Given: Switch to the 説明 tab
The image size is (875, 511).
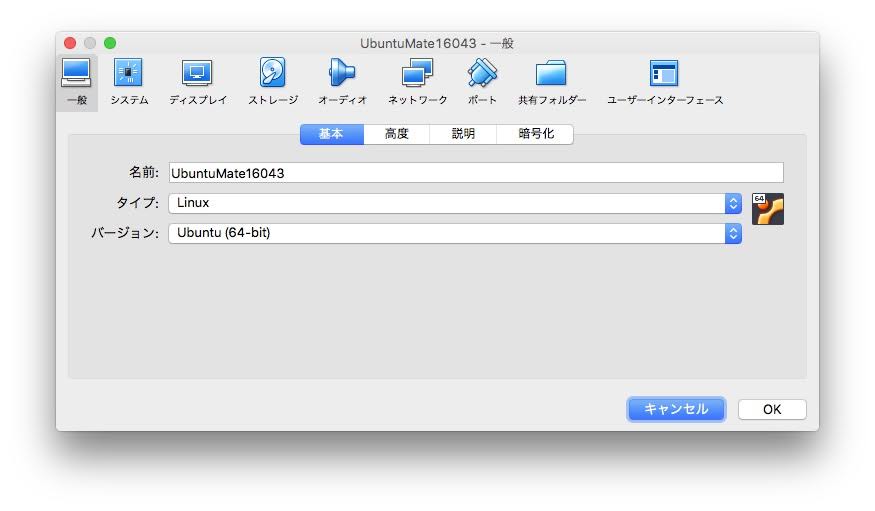Looking at the screenshot, I should point(463,134).
